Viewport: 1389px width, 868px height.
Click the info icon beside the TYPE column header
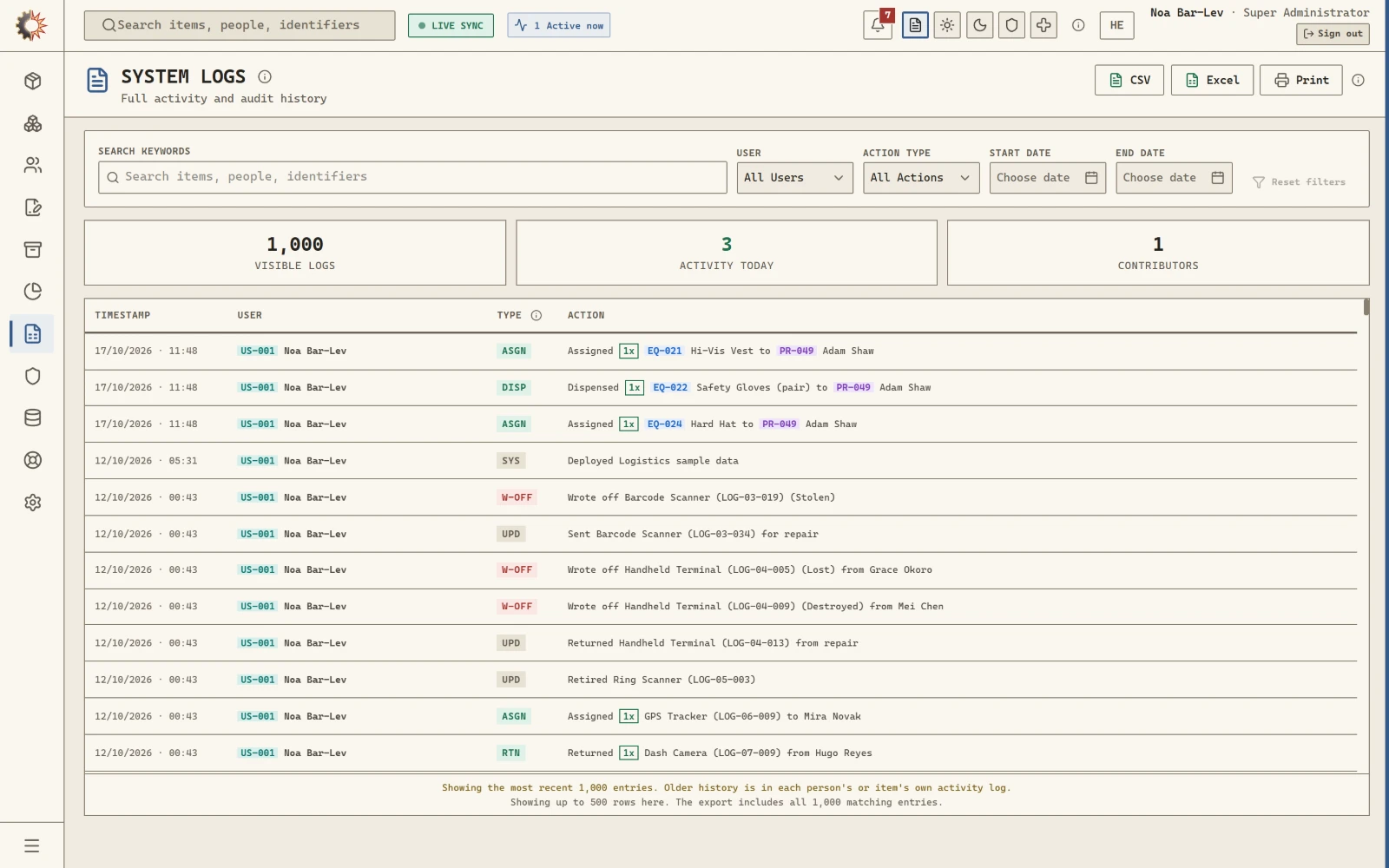537,315
